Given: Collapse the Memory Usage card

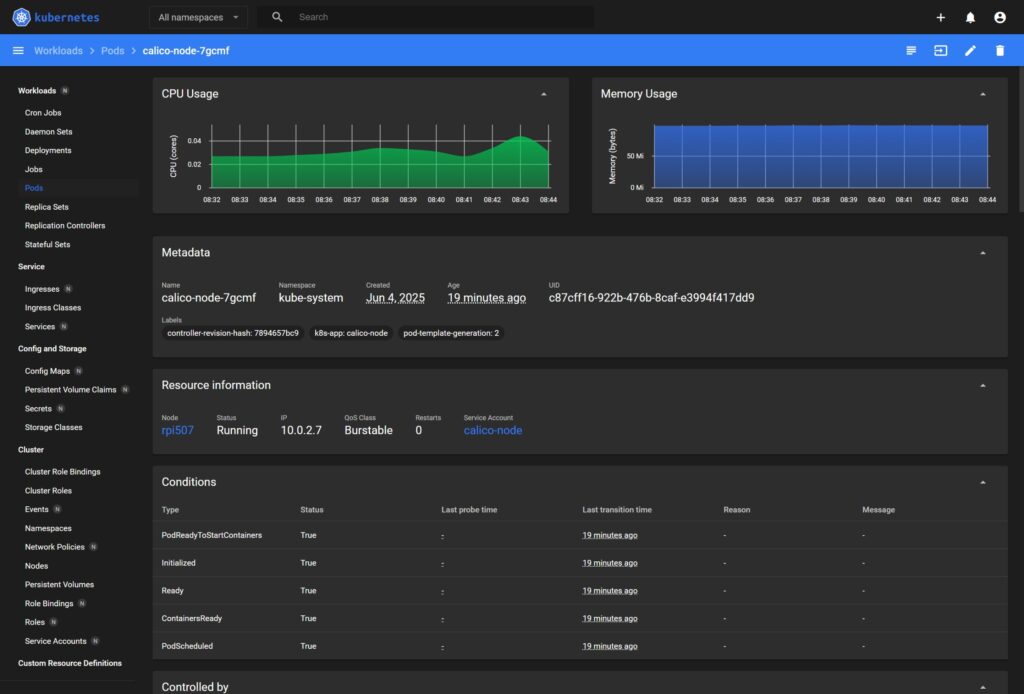Looking at the screenshot, I should (983, 94).
